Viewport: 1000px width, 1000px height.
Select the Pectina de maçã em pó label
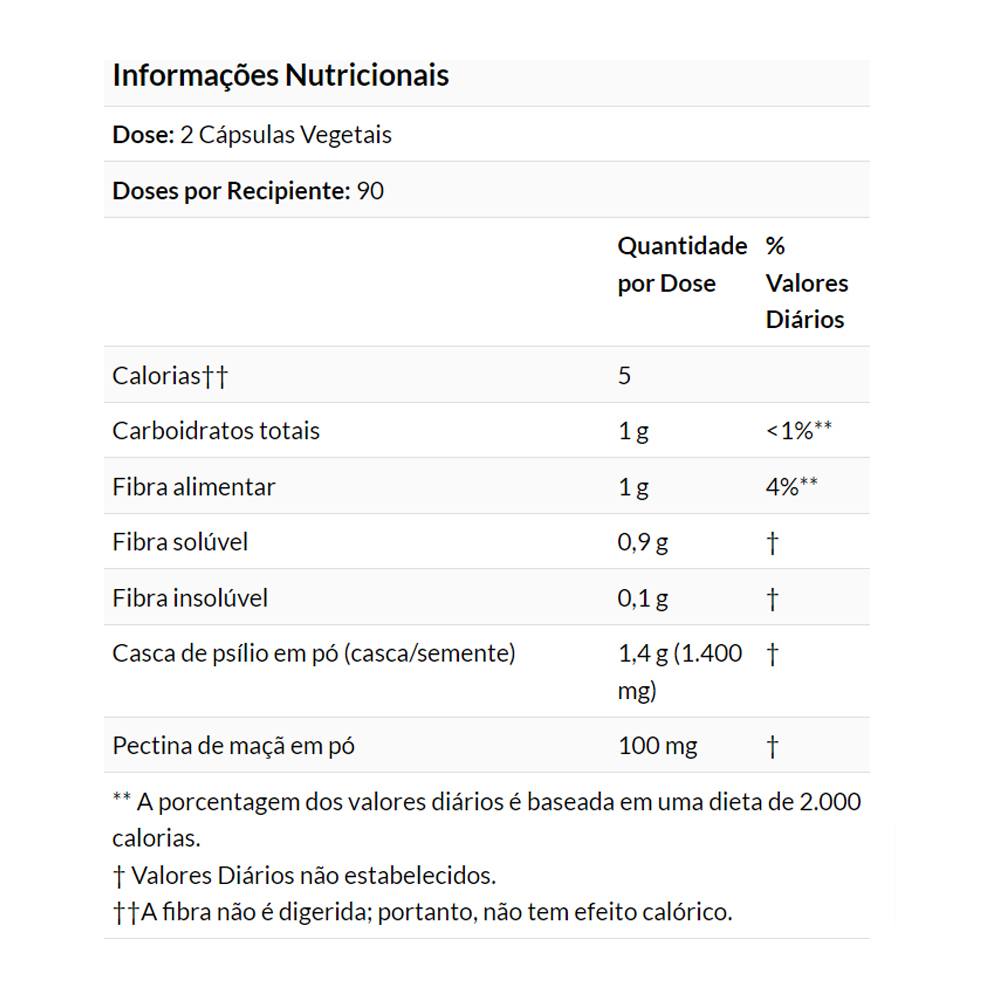click(234, 746)
